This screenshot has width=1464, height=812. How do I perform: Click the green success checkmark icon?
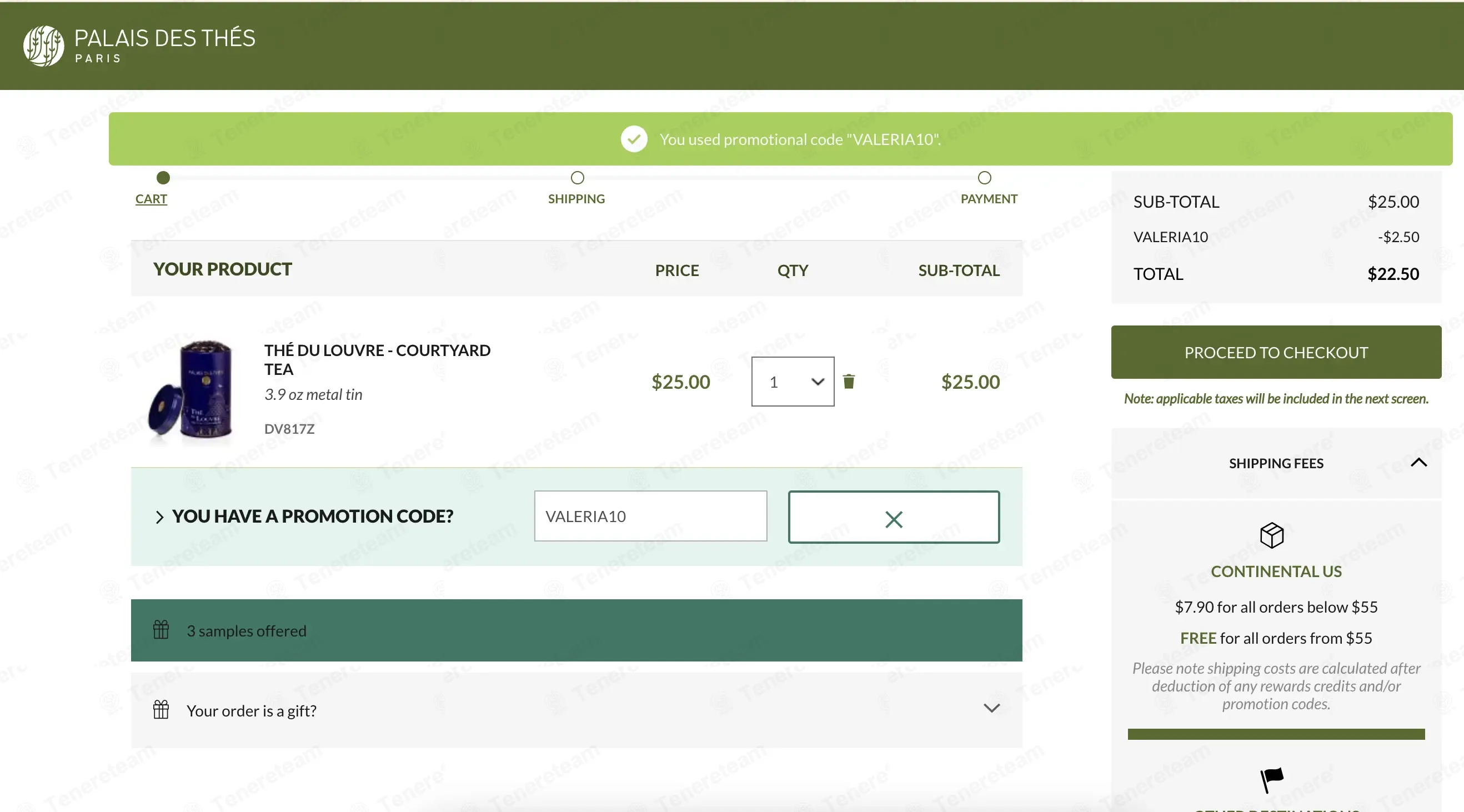tap(634, 139)
